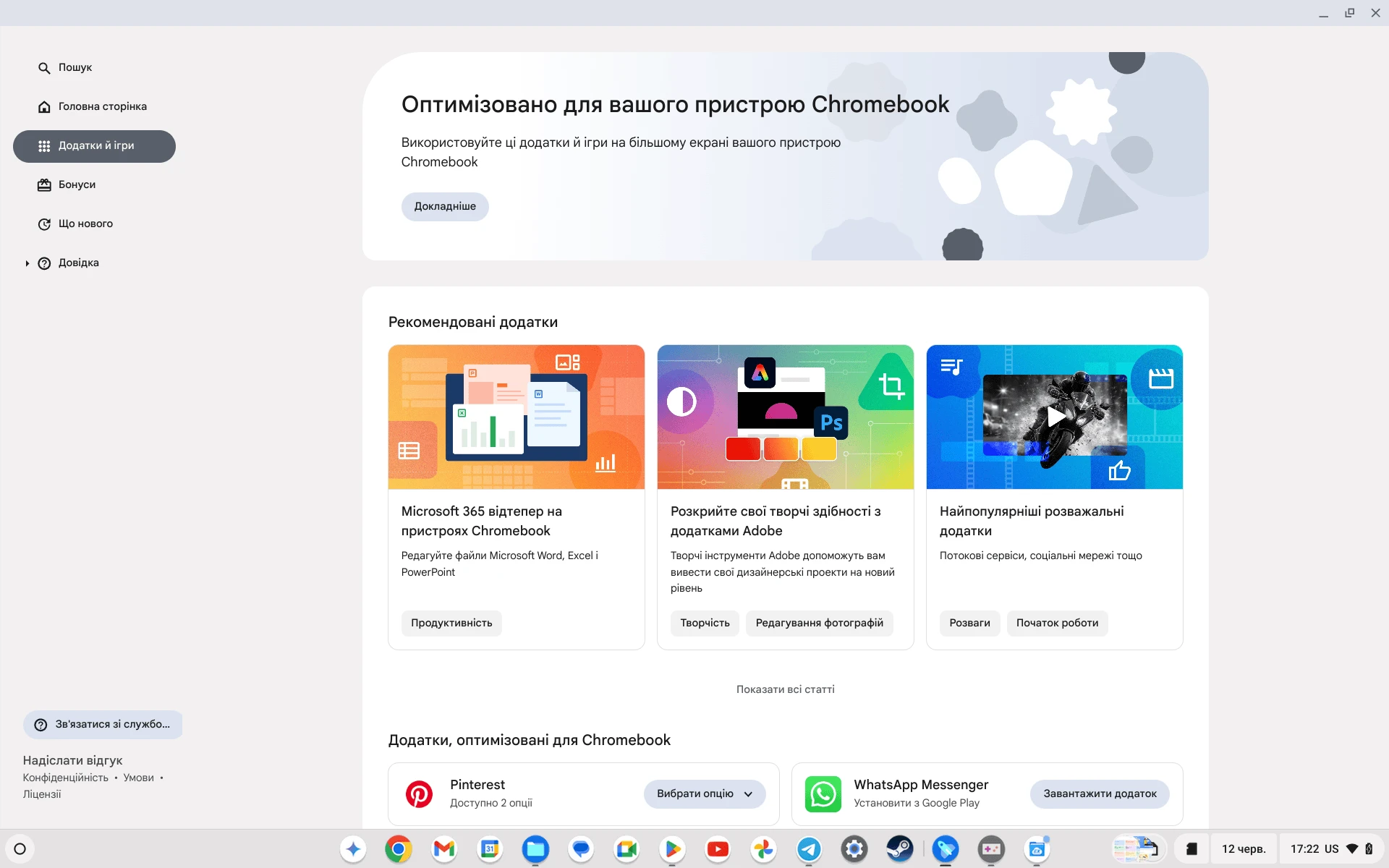Open Google Meet from the shelf
The width and height of the screenshot is (1389, 868).
[x=626, y=849]
